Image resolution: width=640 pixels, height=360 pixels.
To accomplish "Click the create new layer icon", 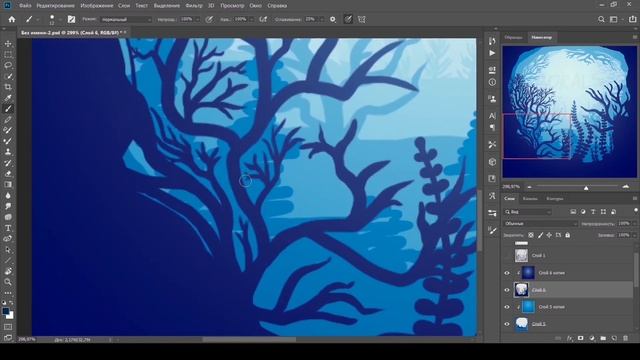I will click(x=614, y=338).
